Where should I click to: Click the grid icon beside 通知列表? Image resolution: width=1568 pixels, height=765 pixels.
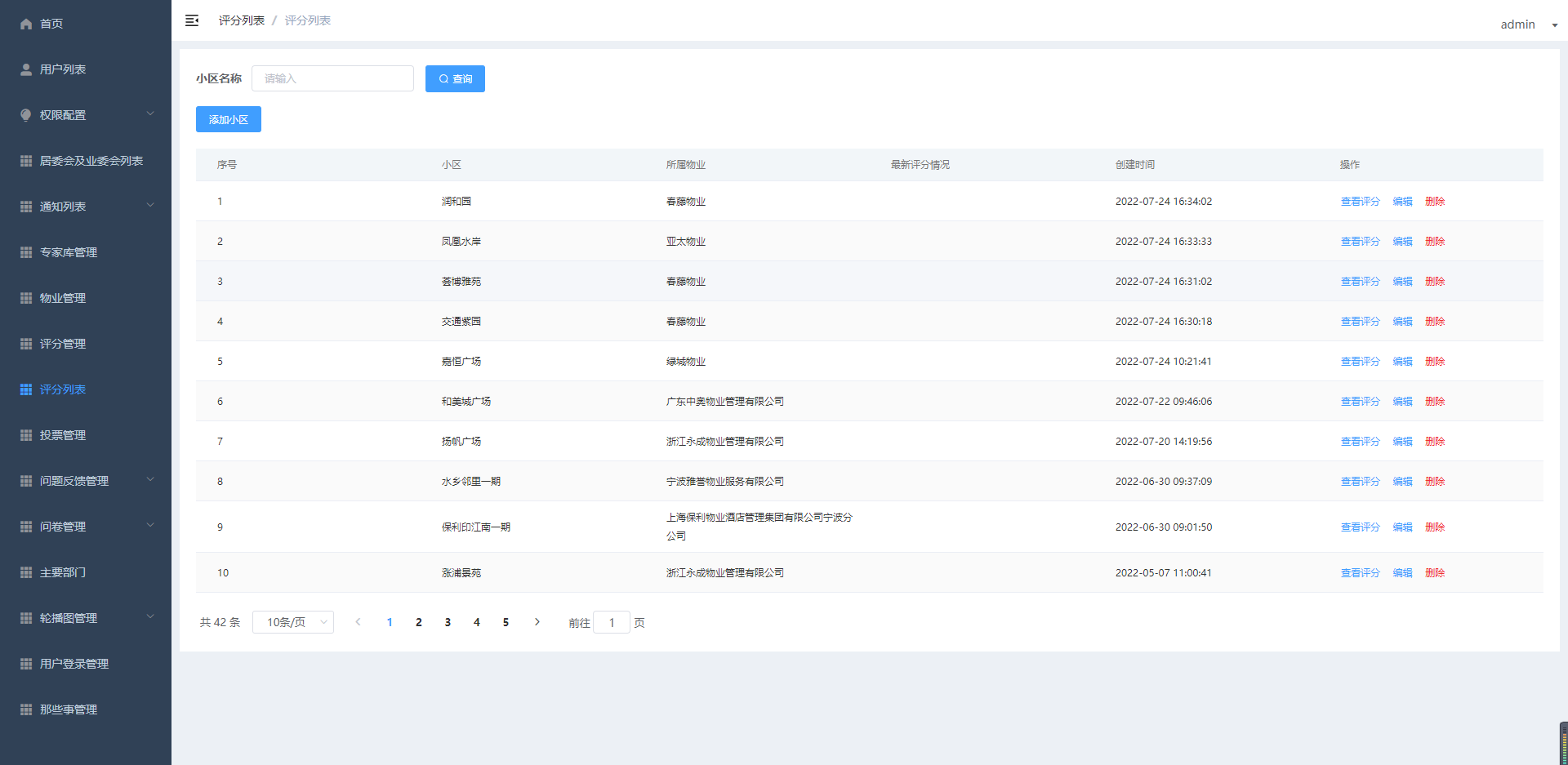click(26, 207)
